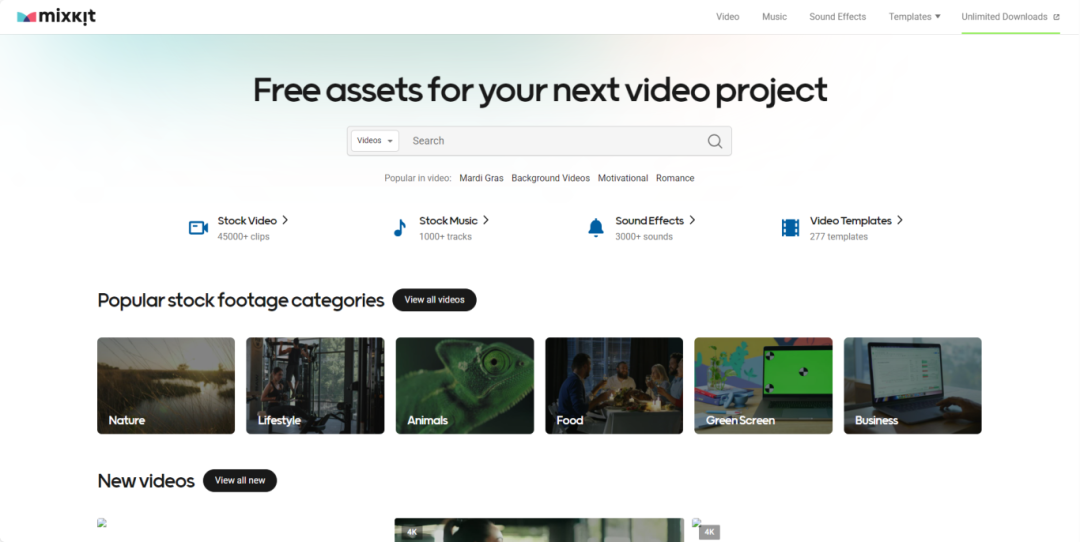Expand the Templates menu arrow
Image resolution: width=1080 pixels, height=542 pixels.
pos(937,17)
